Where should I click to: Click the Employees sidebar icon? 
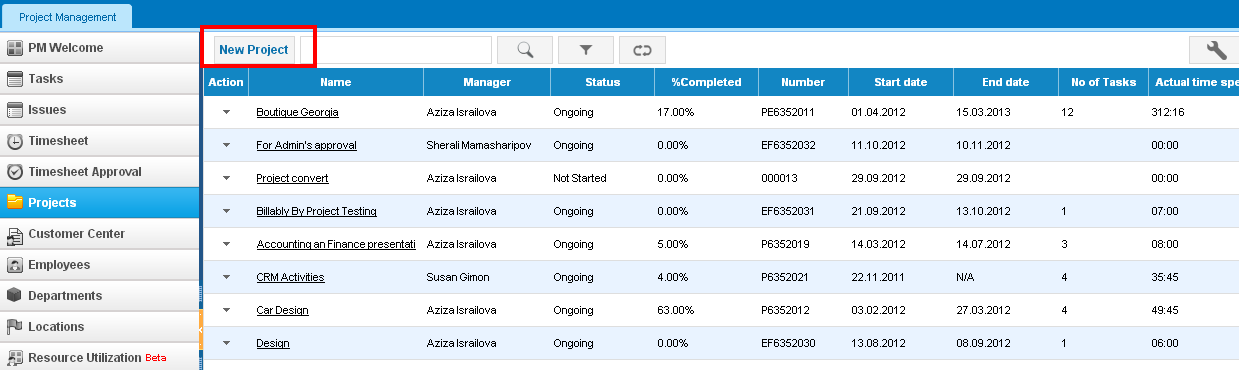click(x=15, y=265)
